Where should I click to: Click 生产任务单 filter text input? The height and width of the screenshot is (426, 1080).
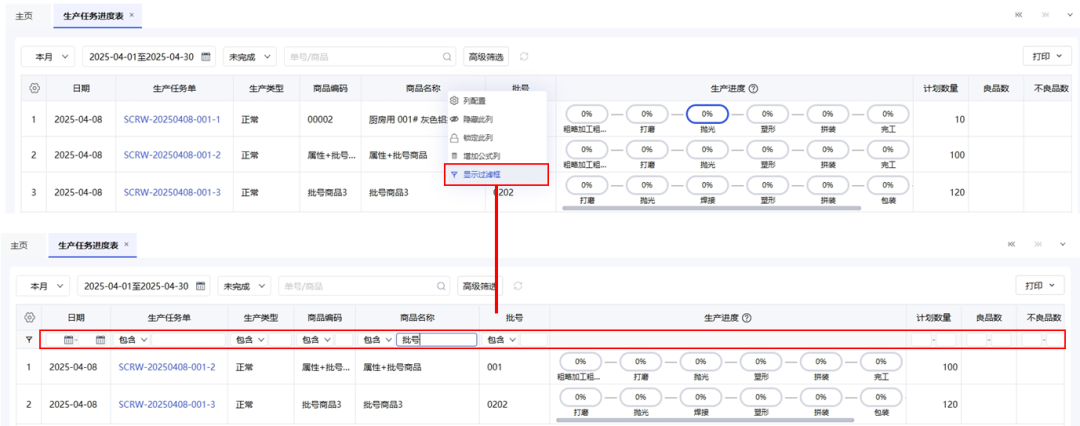[x=188, y=339]
